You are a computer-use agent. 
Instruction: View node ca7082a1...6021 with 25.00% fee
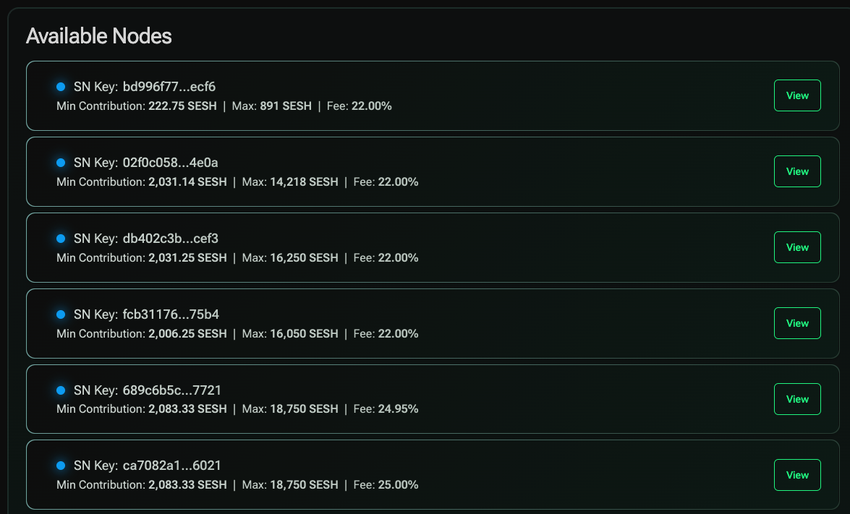point(797,475)
